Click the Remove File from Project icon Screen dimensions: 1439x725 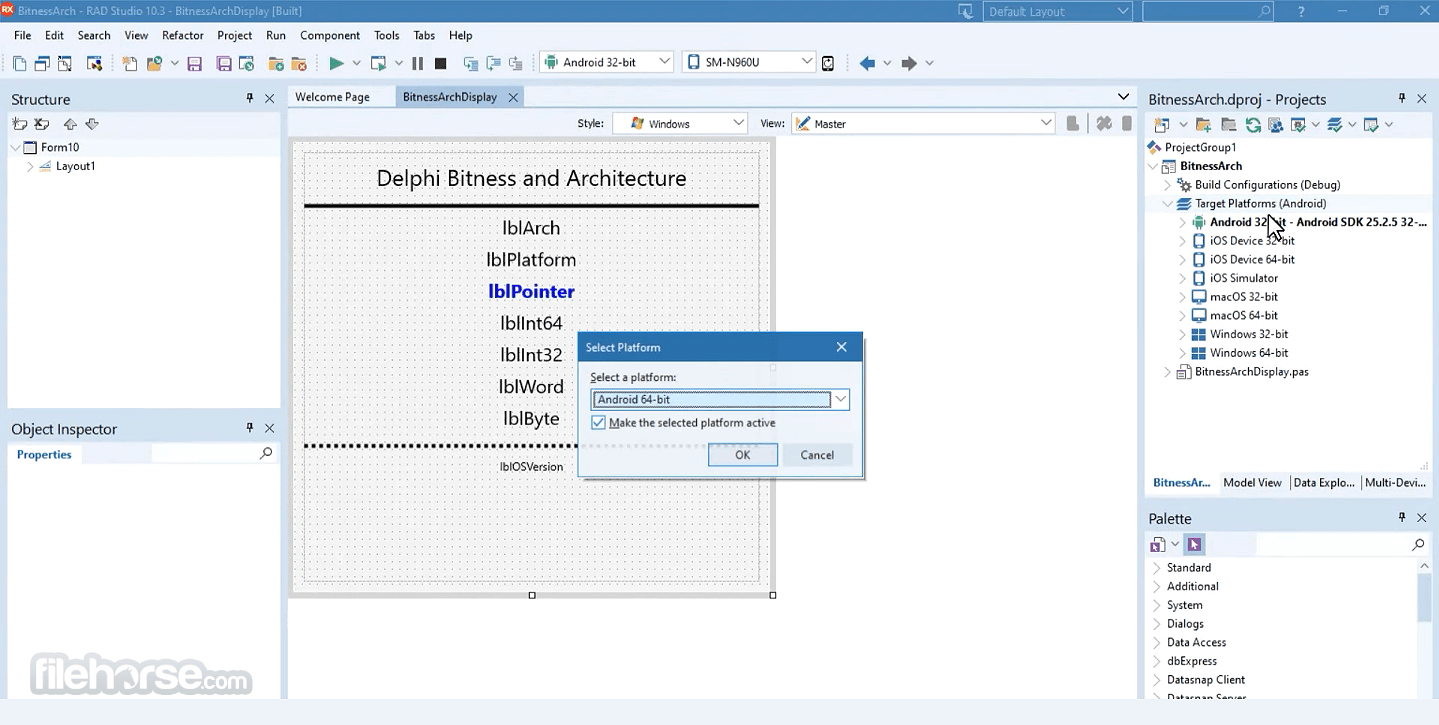298,63
